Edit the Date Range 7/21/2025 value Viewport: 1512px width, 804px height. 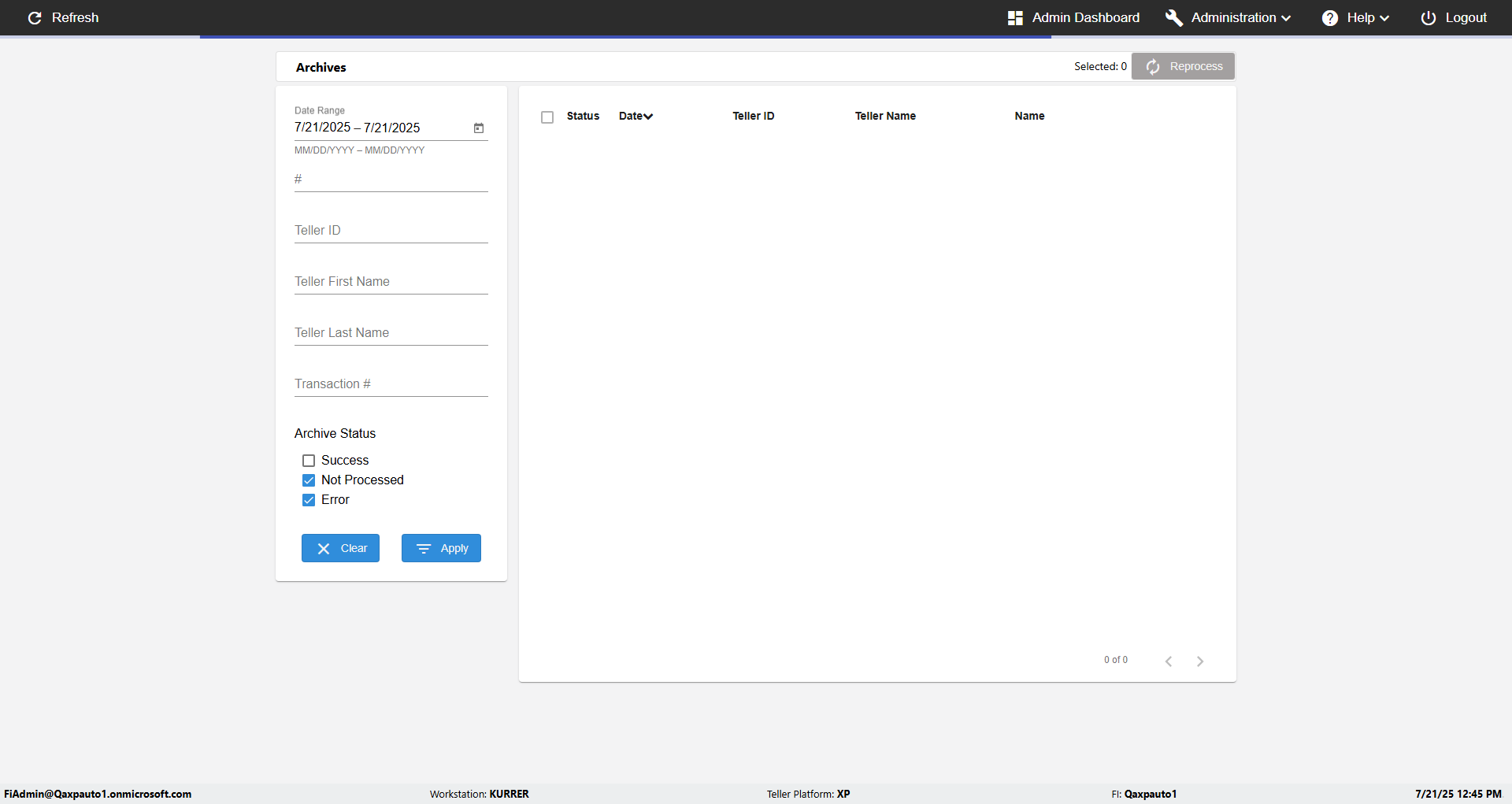358,128
